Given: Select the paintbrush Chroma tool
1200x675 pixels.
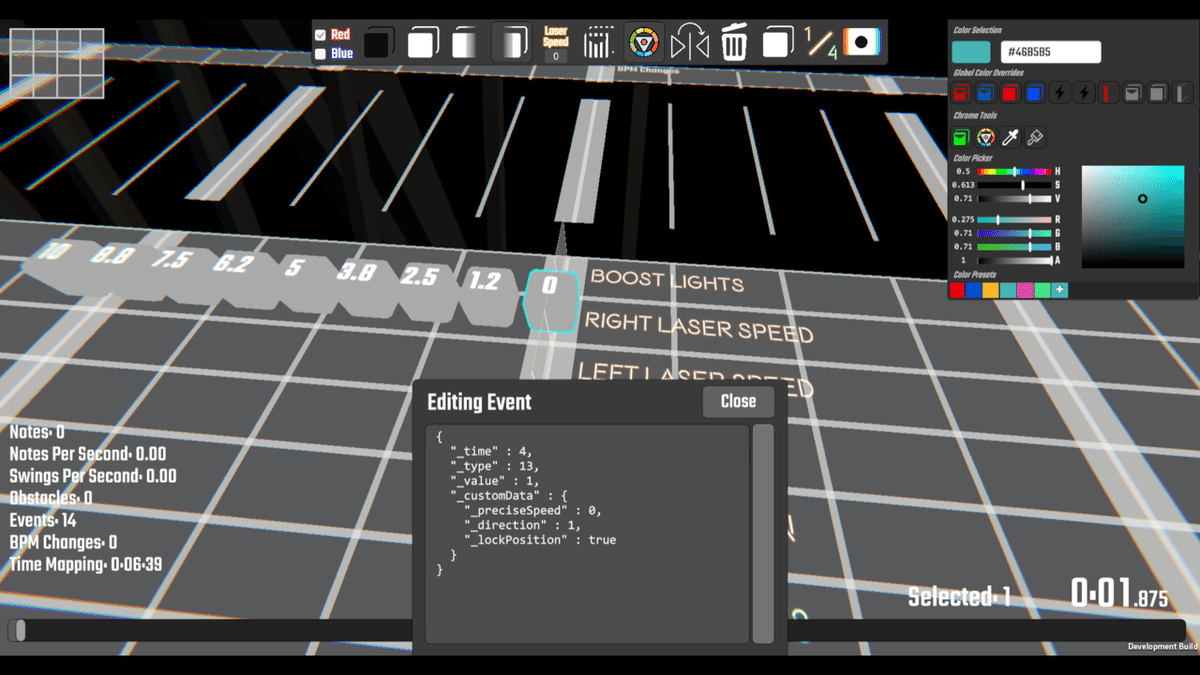Looking at the screenshot, I should click(1035, 137).
